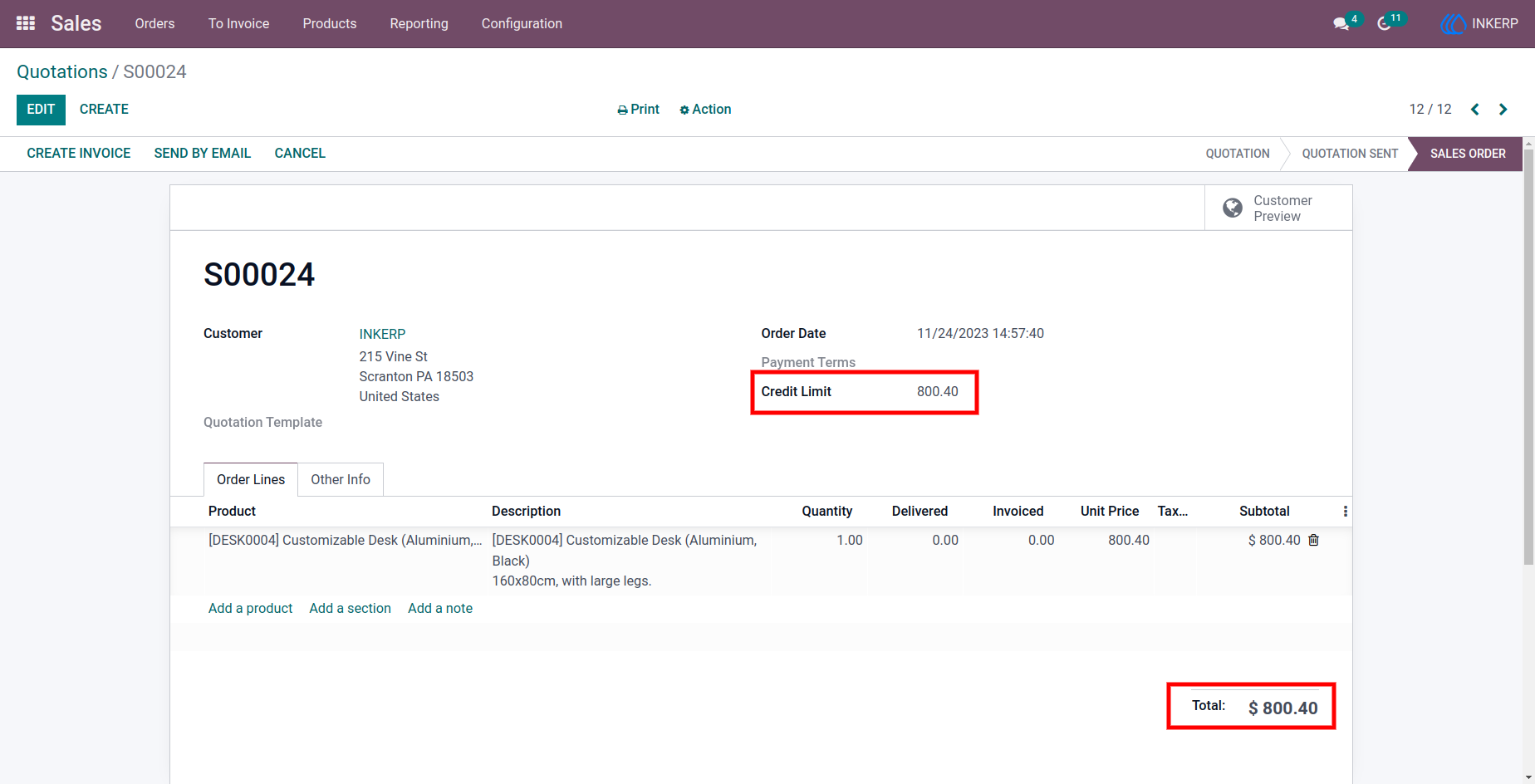Select the Order Lines tab

[x=251, y=479]
